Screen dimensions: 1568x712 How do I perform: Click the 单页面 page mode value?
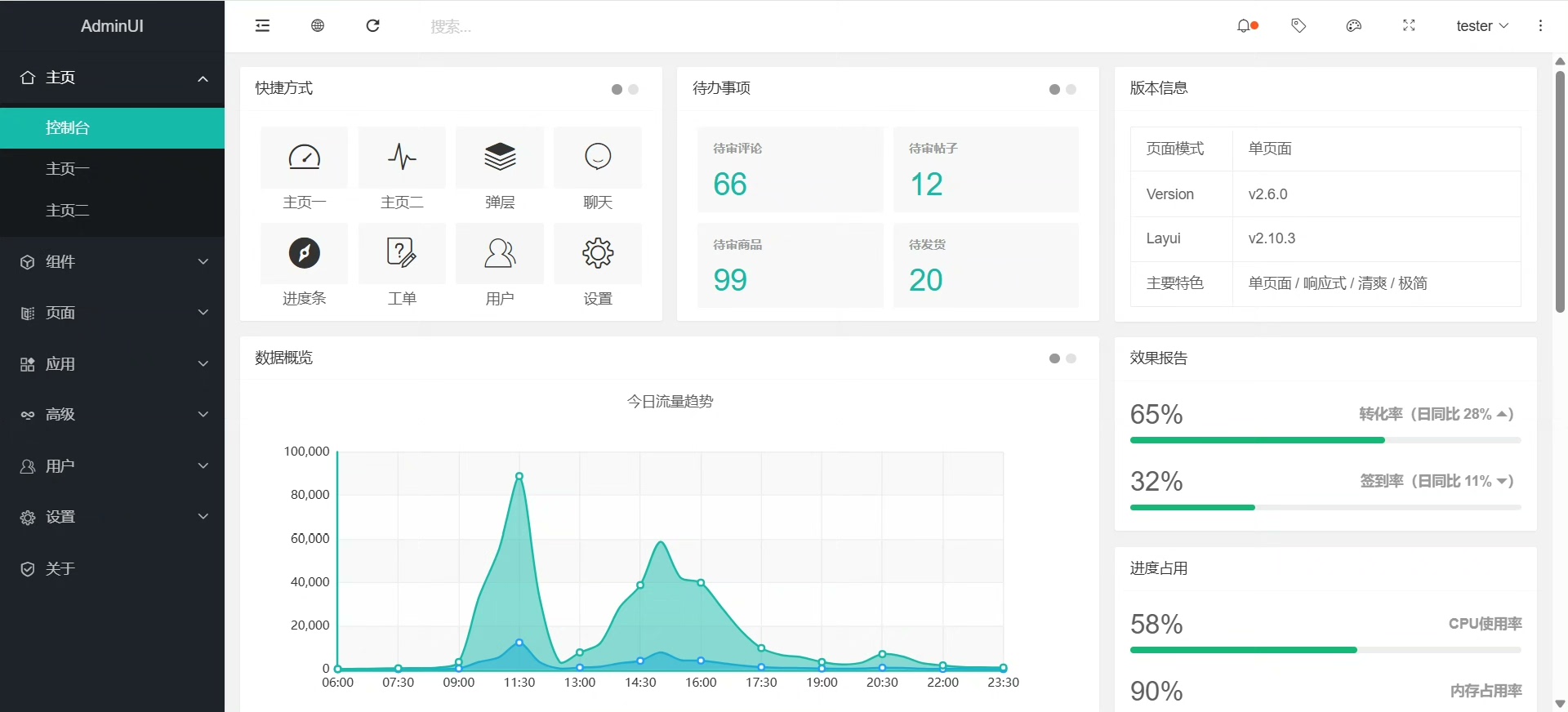(x=1270, y=149)
